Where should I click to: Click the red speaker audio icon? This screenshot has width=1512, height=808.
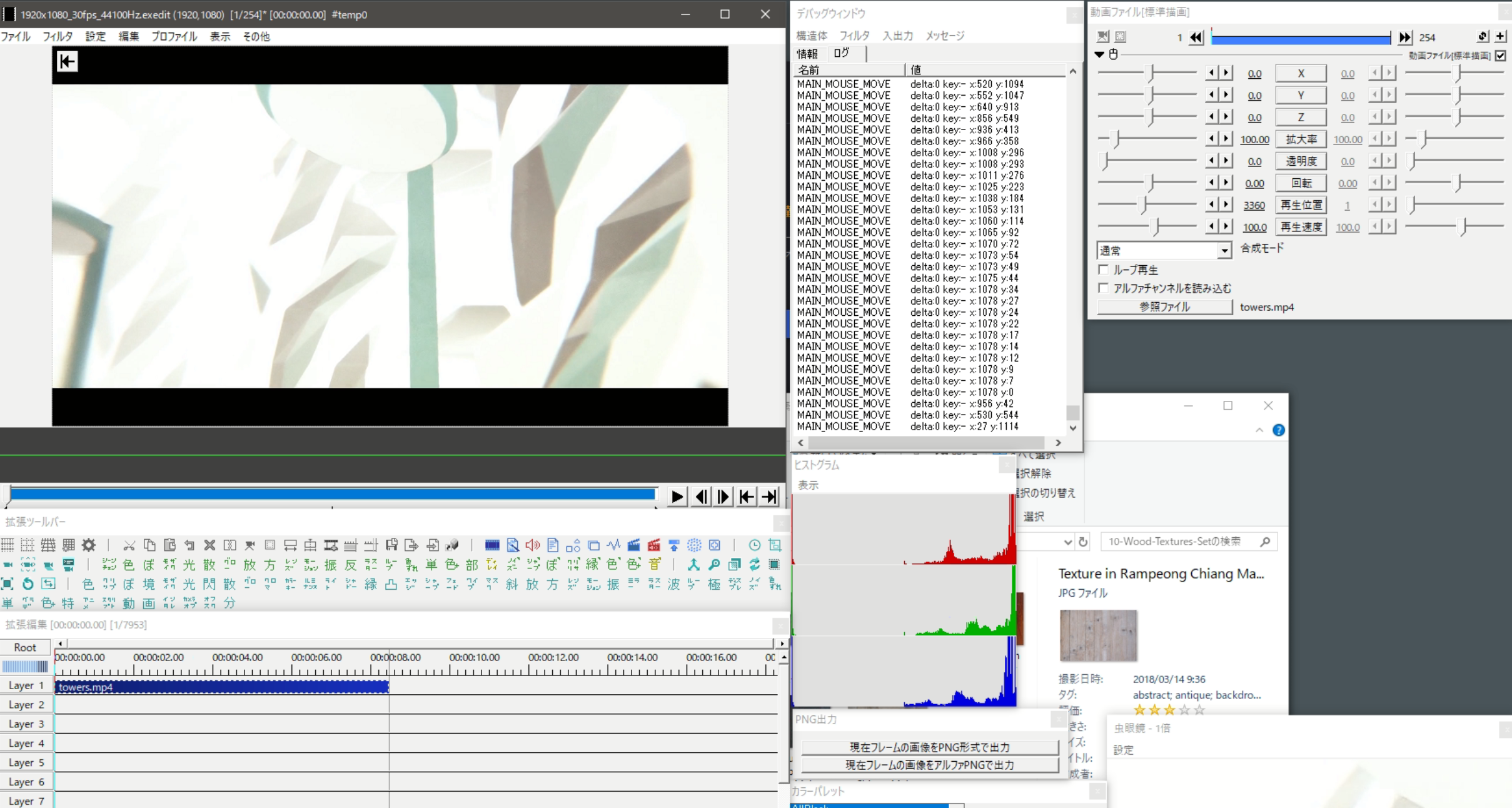[x=532, y=545]
